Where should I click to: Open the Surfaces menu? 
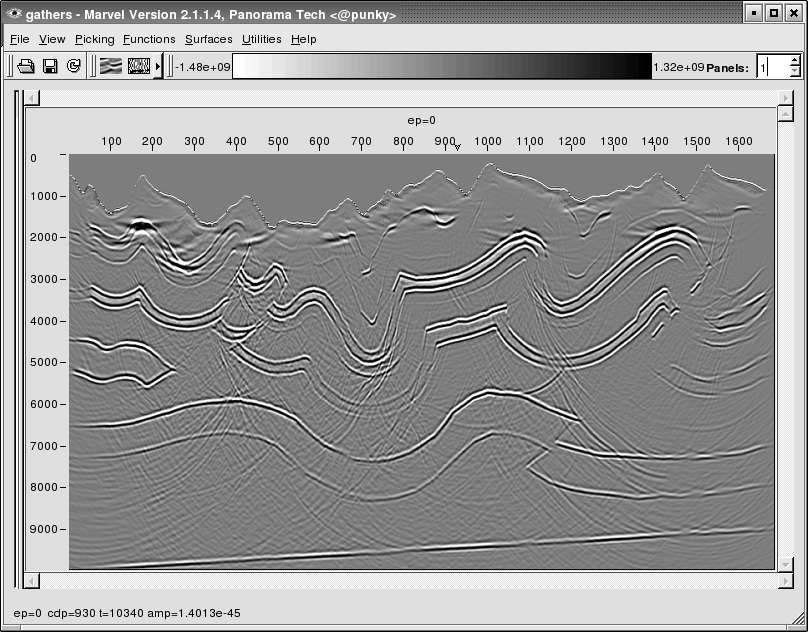pos(209,39)
